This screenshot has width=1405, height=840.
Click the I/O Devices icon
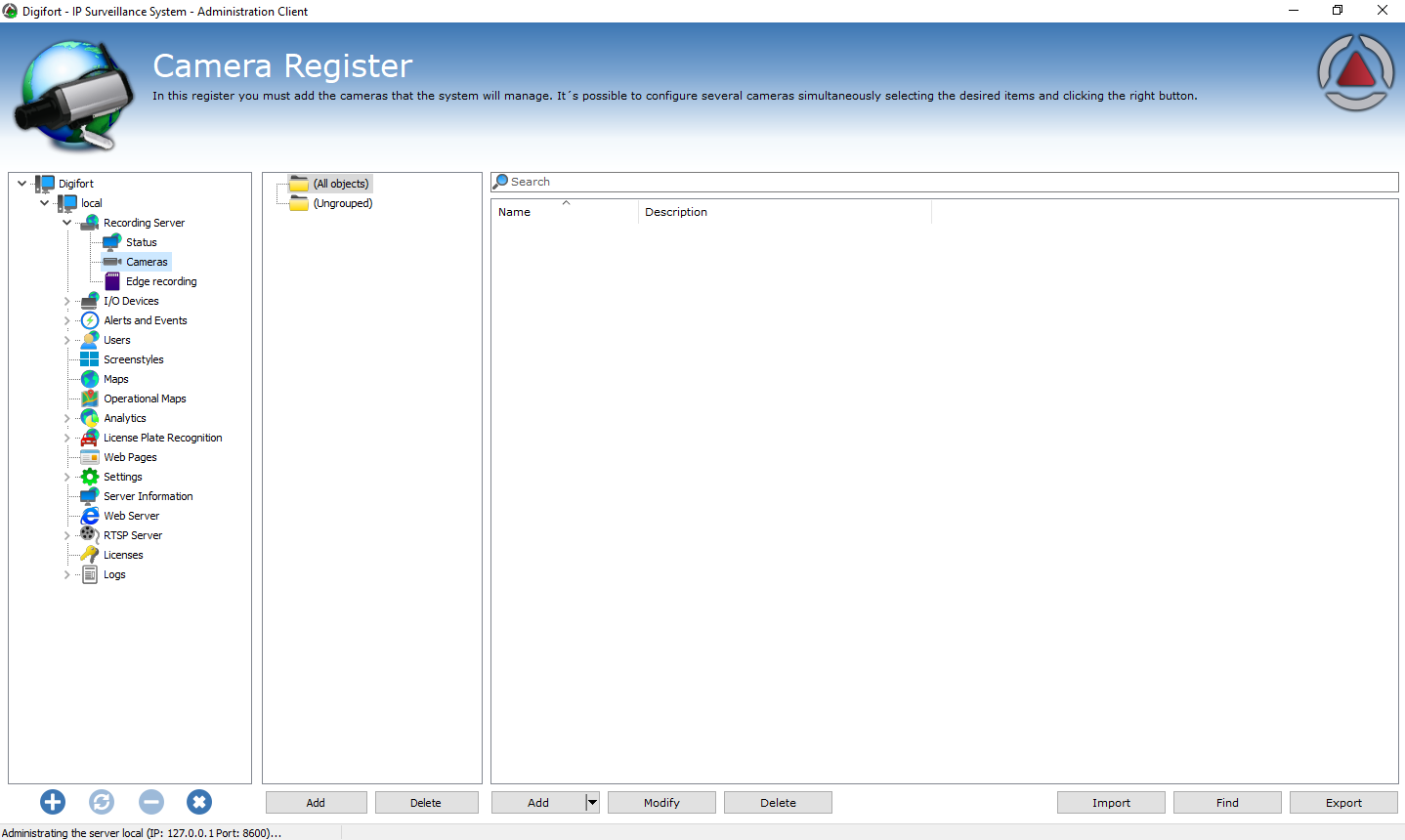tap(90, 301)
